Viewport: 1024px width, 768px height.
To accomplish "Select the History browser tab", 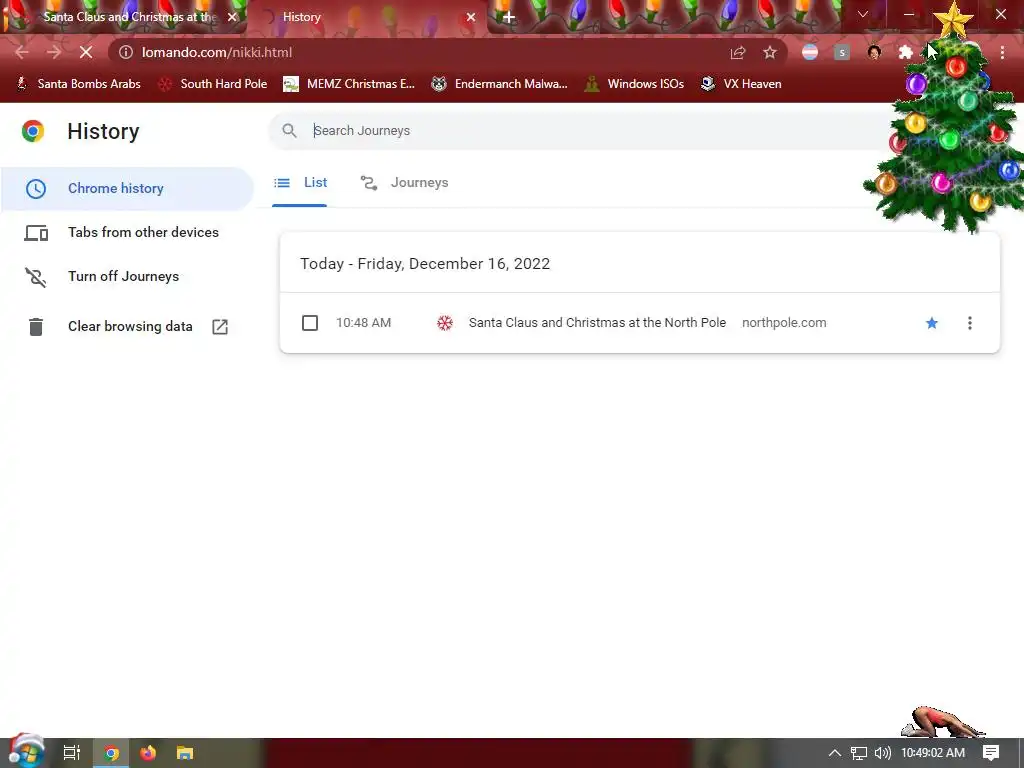I will pyautogui.click(x=369, y=17).
